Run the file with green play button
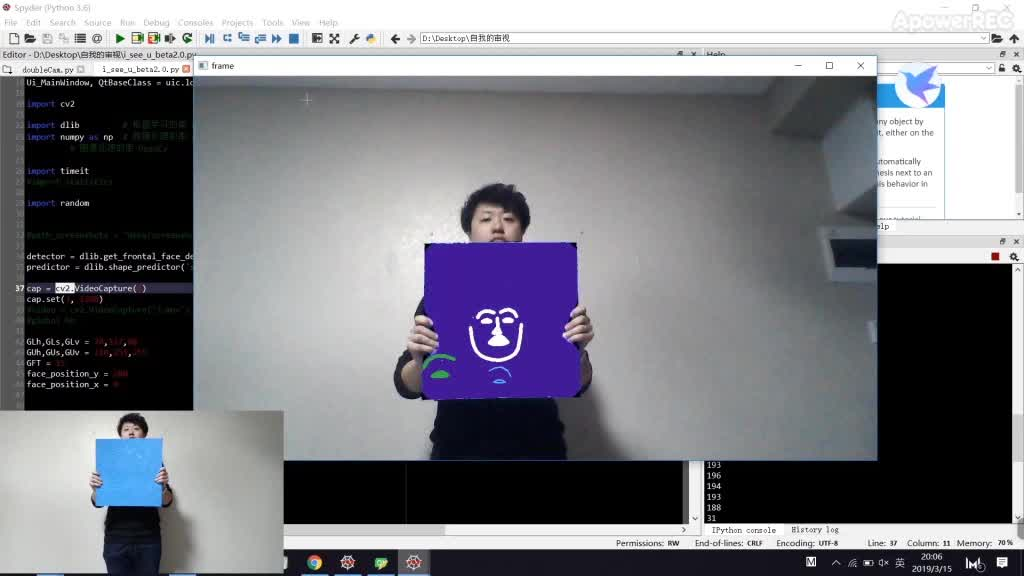This screenshot has height=576, width=1024. (x=120, y=39)
